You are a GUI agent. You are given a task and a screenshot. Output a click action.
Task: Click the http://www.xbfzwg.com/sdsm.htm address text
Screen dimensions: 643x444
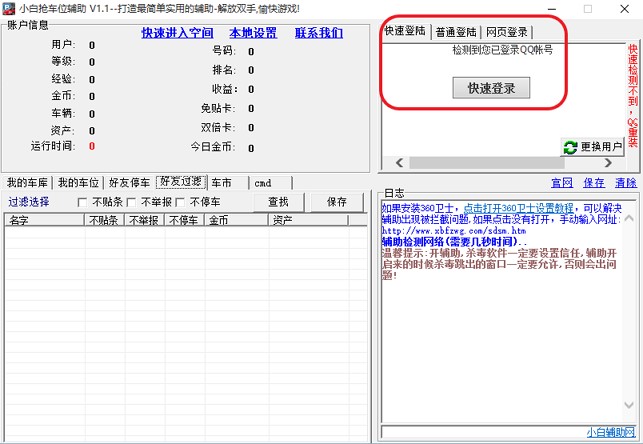click(454, 231)
